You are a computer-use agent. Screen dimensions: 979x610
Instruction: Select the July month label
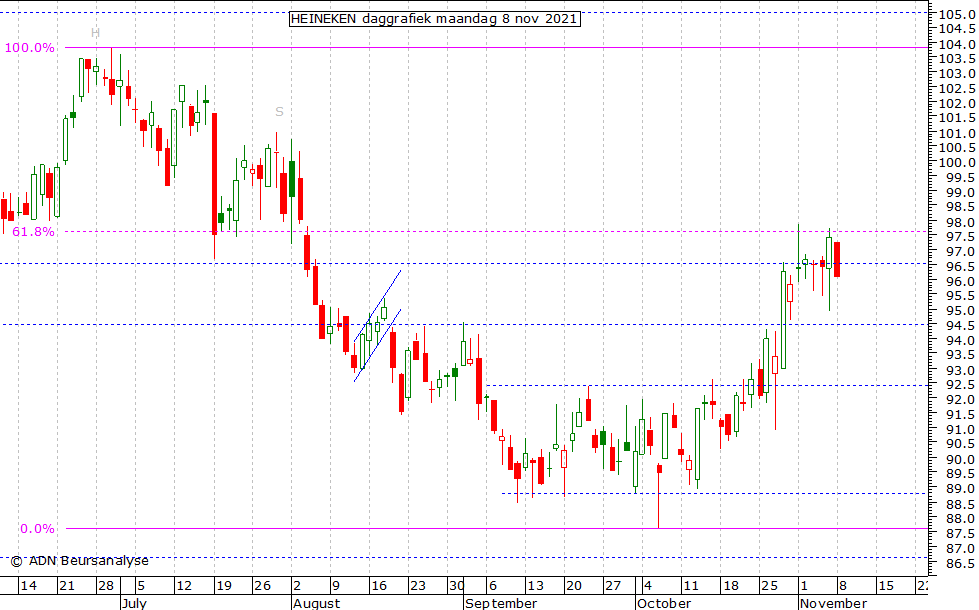coord(134,603)
